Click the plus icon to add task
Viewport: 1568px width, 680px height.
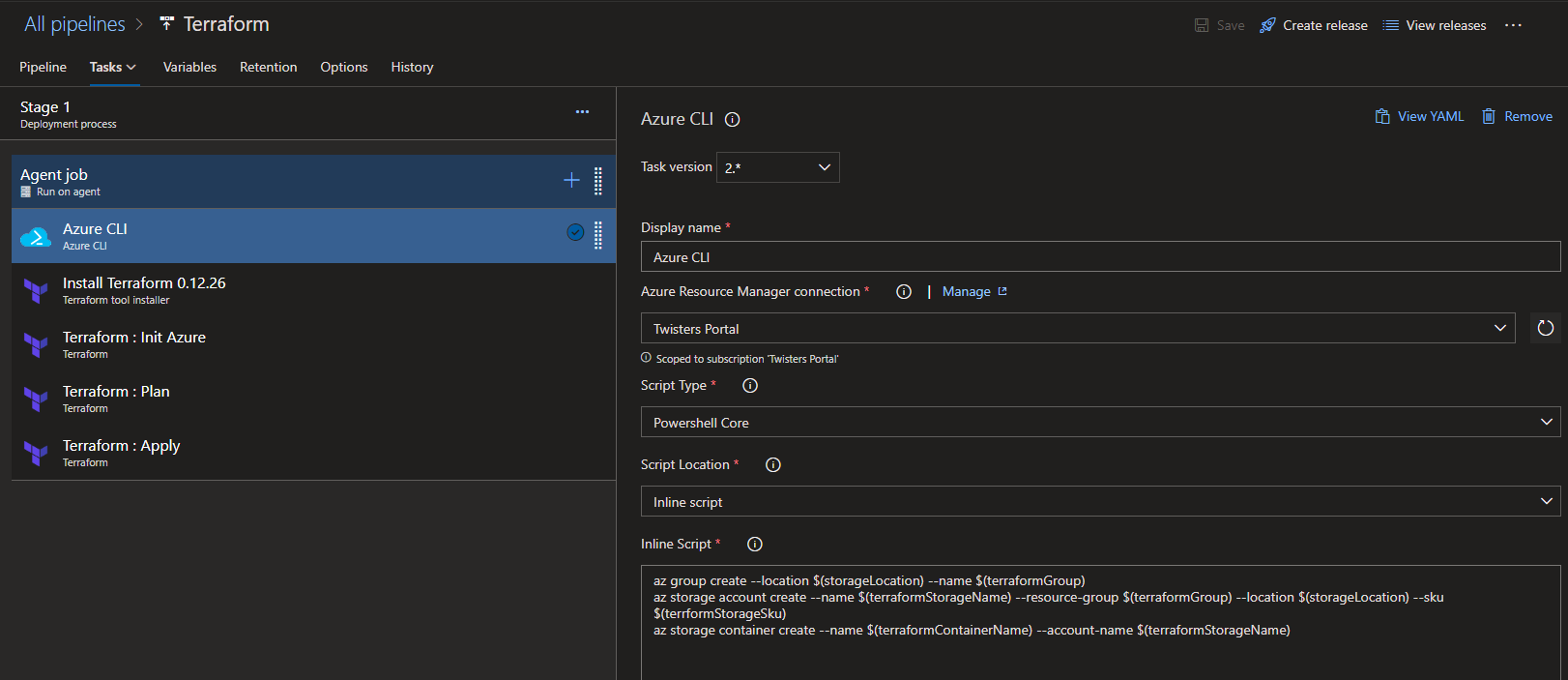[571, 181]
